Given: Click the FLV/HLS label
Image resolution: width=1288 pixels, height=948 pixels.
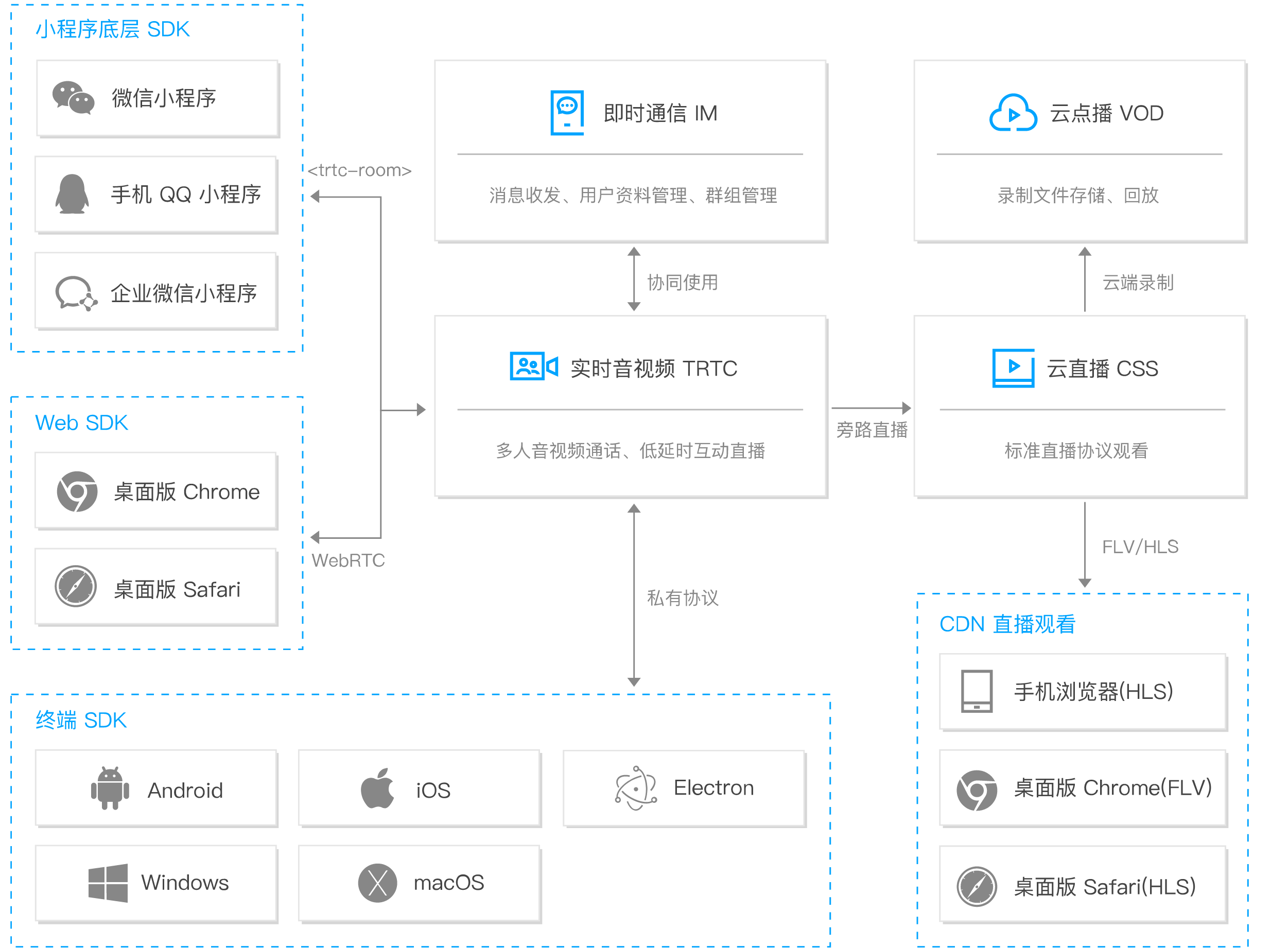Looking at the screenshot, I should [x=1140, y=546].
